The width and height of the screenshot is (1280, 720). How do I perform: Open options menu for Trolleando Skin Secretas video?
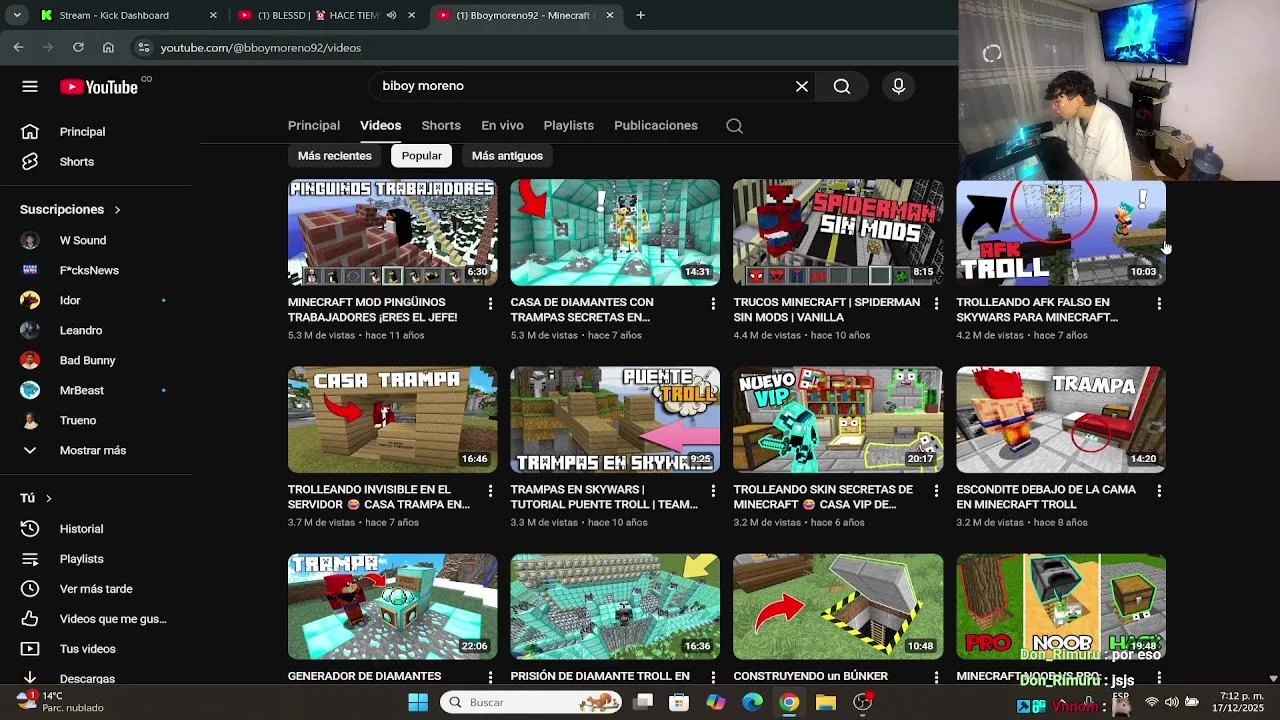(936, 491)
